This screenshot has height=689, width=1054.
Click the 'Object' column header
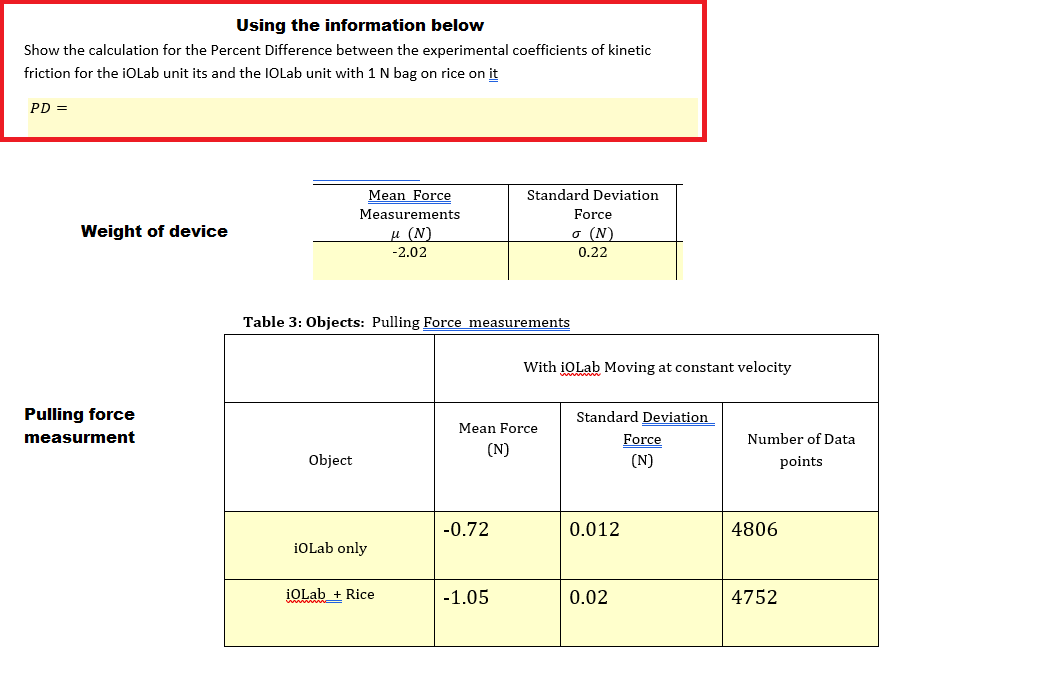point(330,460)
